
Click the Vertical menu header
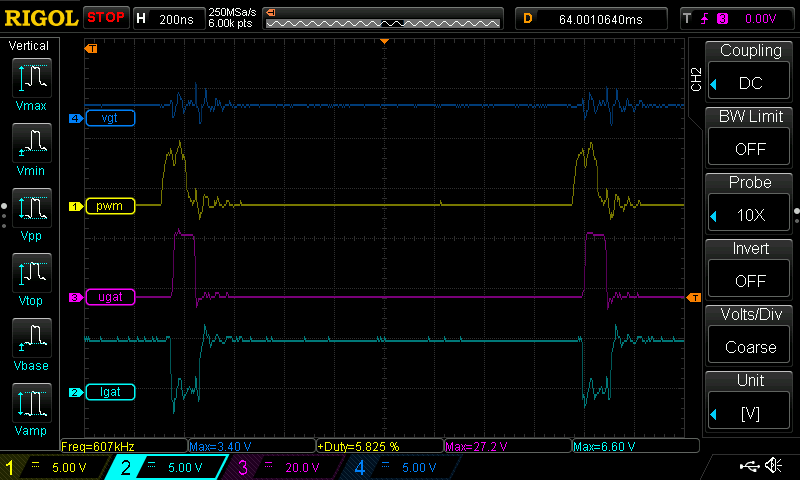29,46
